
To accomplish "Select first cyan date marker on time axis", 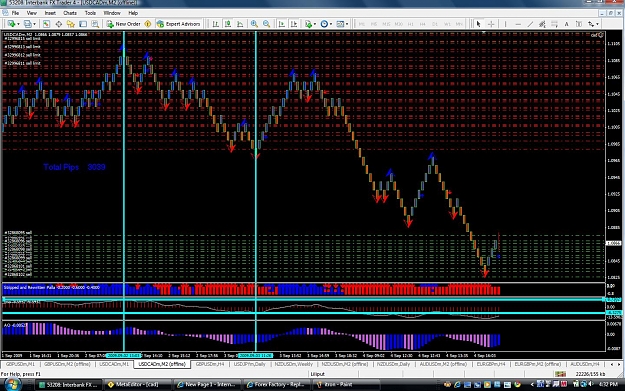I will point(124,355).
